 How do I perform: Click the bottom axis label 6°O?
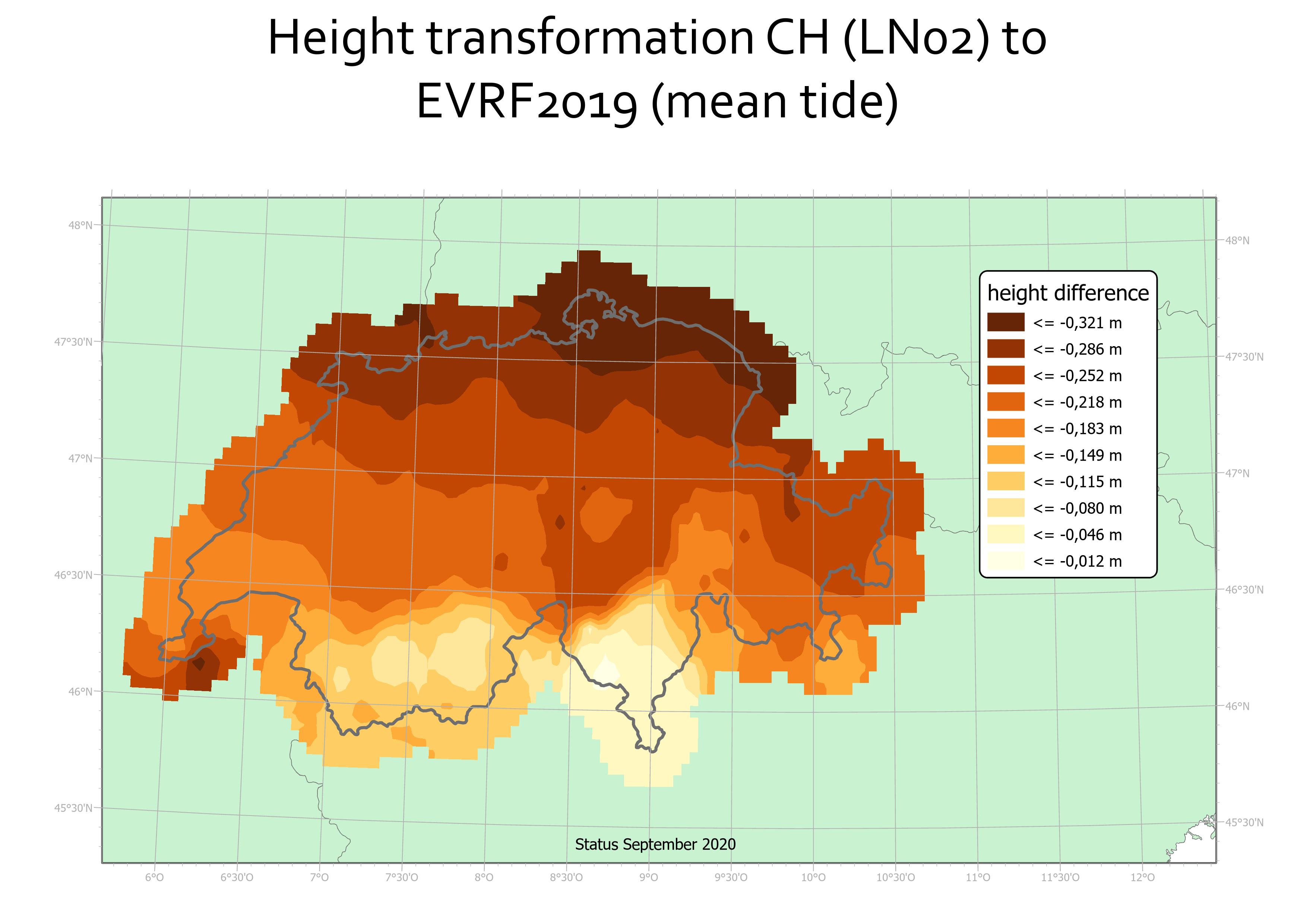coord(154,877)
